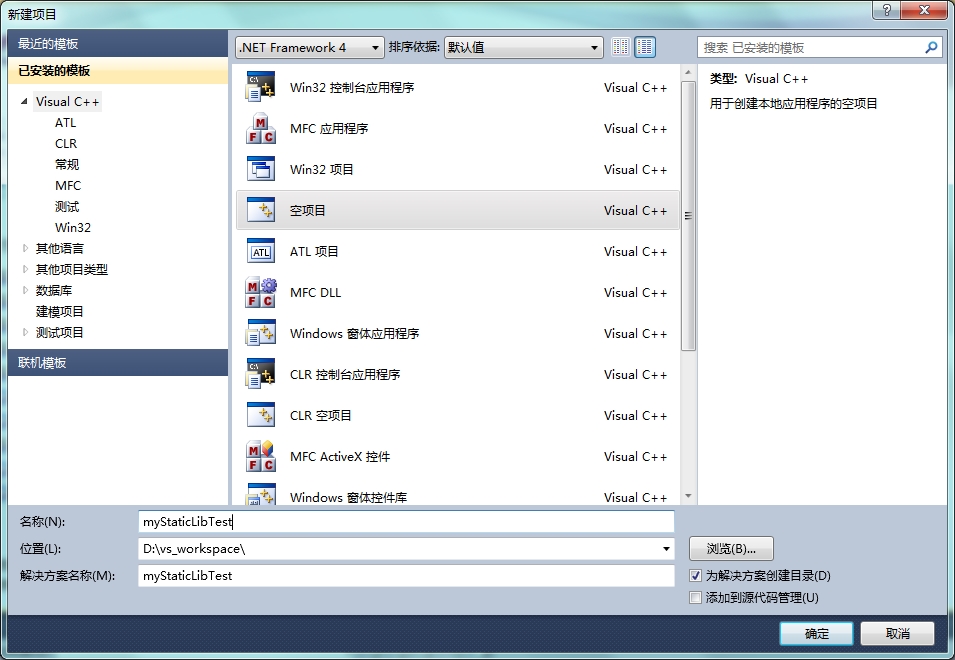Click the template list scrollbar thumb

[x=688, y=216]
